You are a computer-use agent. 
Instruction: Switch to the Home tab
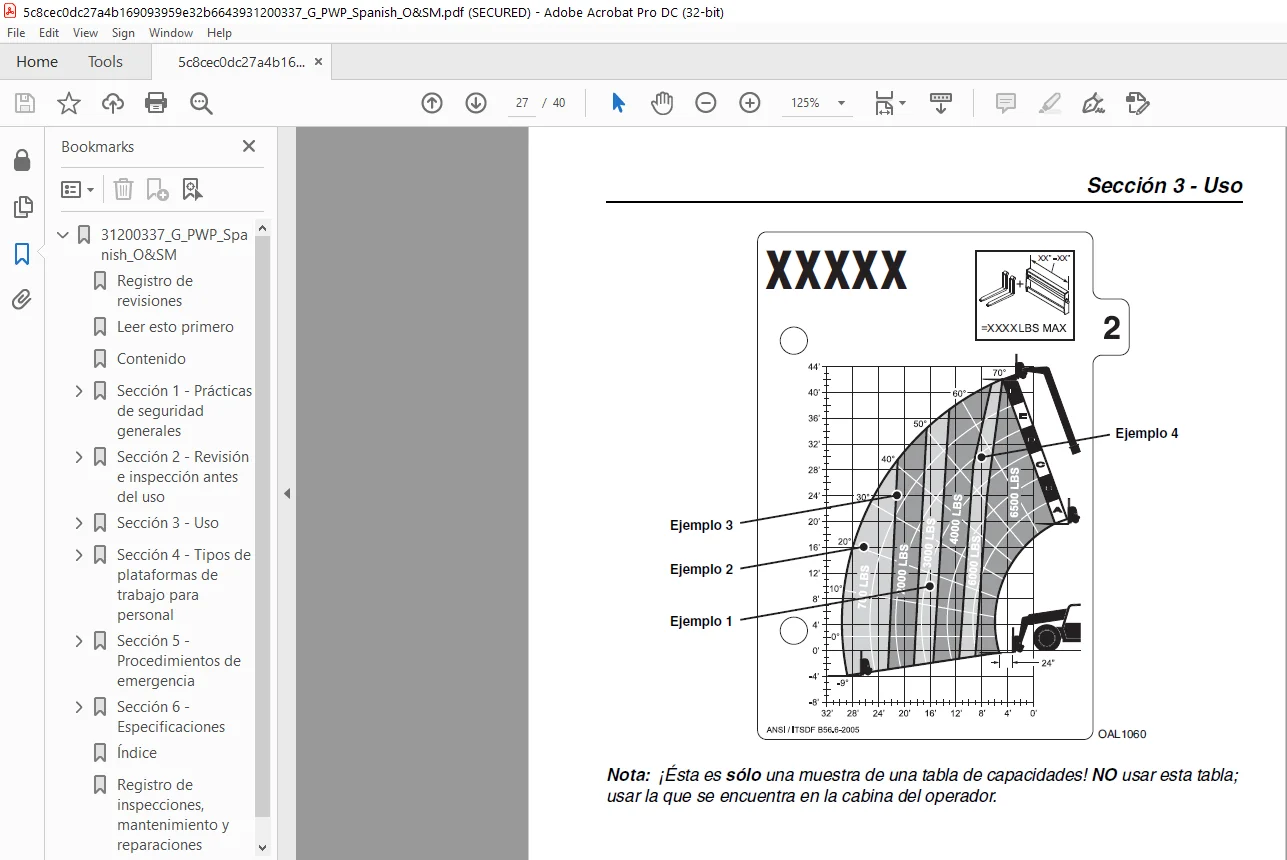[x=37, y=62]
